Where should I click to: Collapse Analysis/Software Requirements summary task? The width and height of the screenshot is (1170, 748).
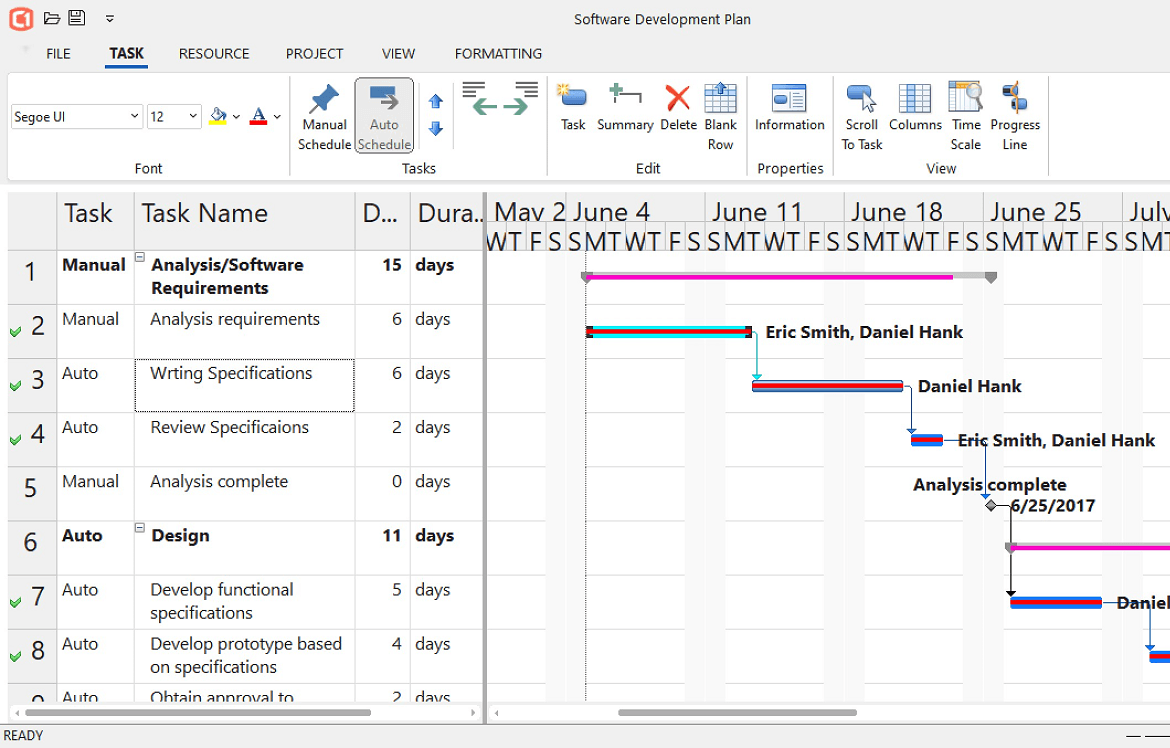coord(140,257)
